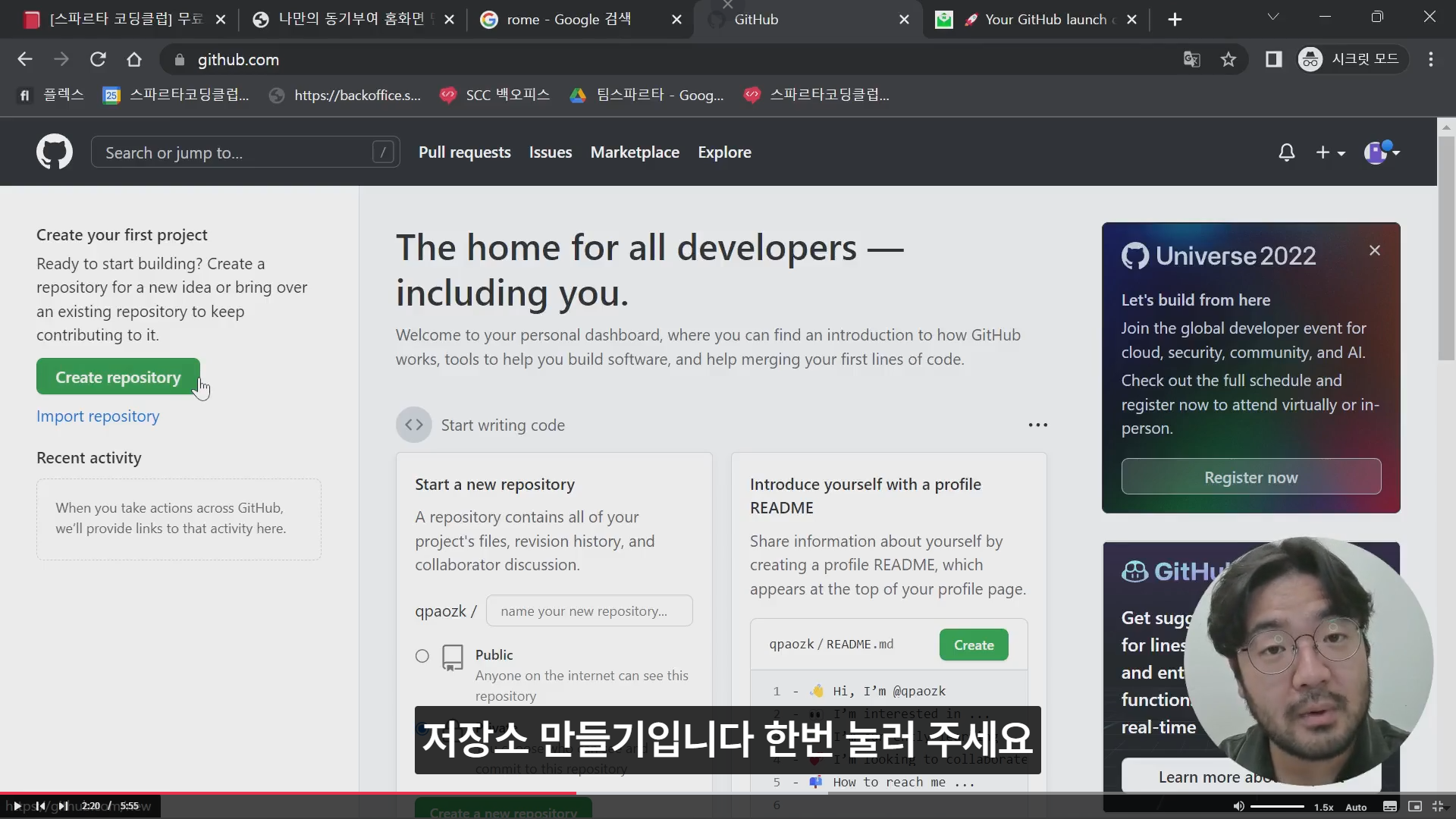This screenshot has width=1456, height=819.
Task: Open the three-dot menu beside Start writing code
Action: pyautogui.click(x=1037, y=425)
